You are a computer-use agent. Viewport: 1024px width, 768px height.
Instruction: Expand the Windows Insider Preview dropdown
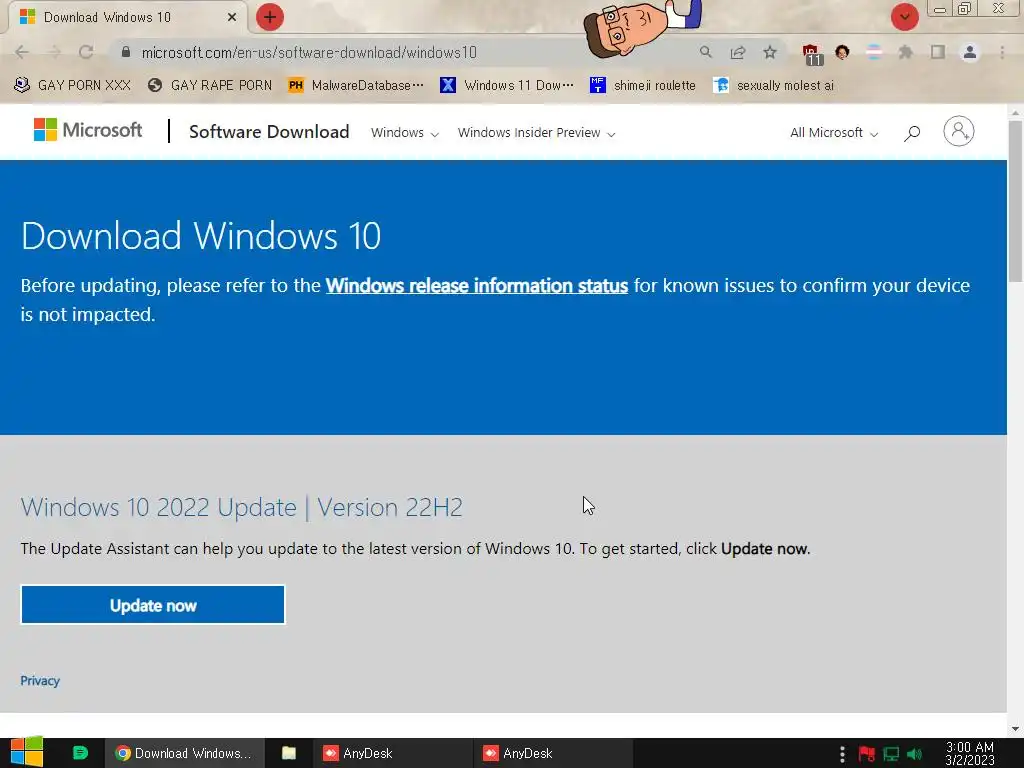pyautogui.click(x=536, y=133)
